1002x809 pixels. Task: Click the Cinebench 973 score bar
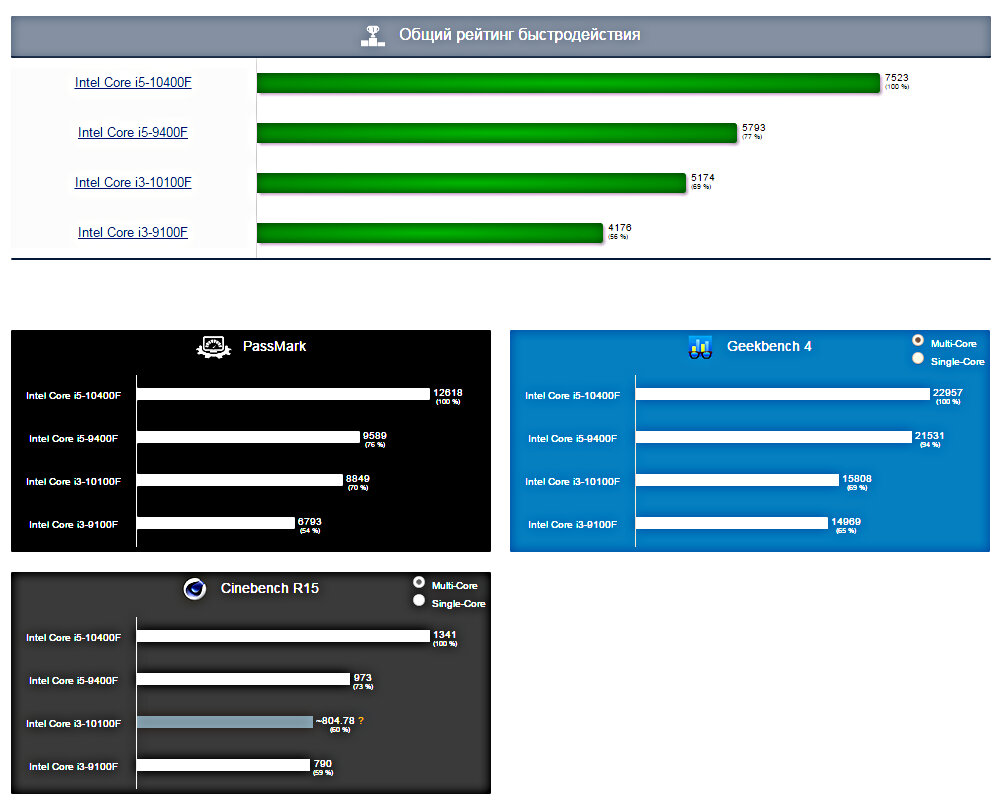pos(243,679)
